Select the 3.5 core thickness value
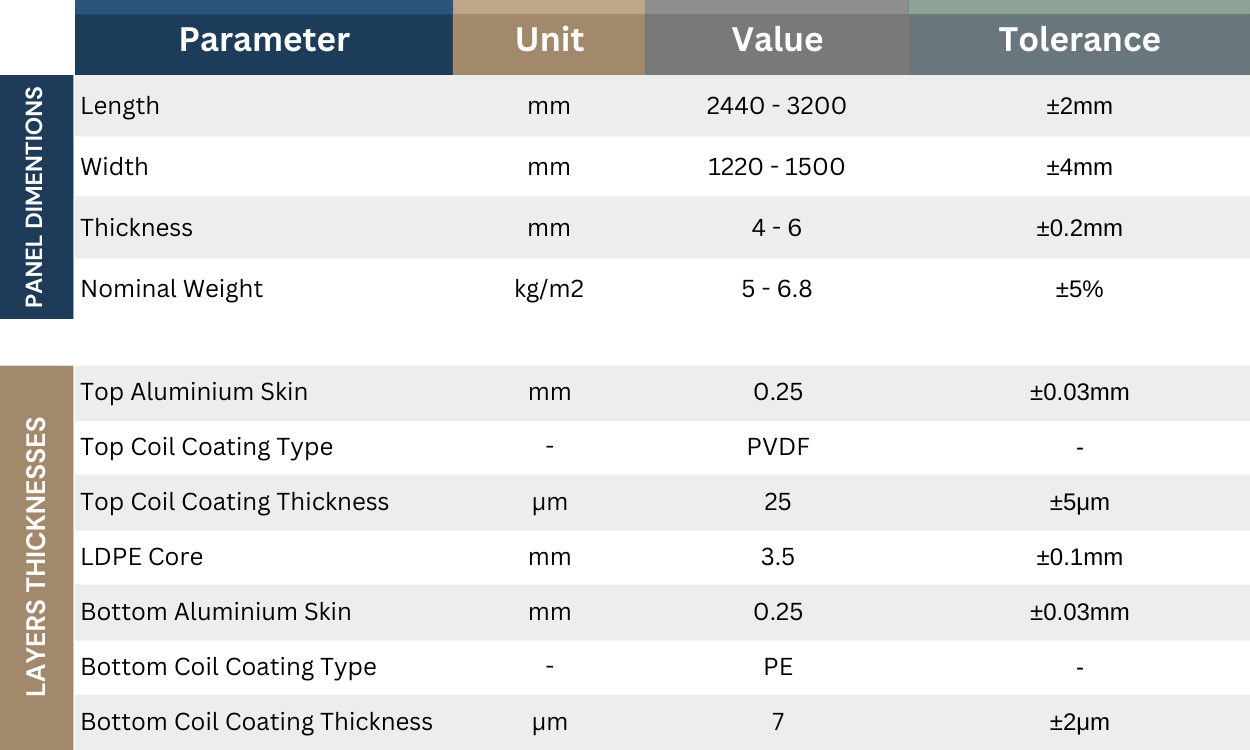The width and height of the screenshot is (1250, 750). [x=777, y=557]
